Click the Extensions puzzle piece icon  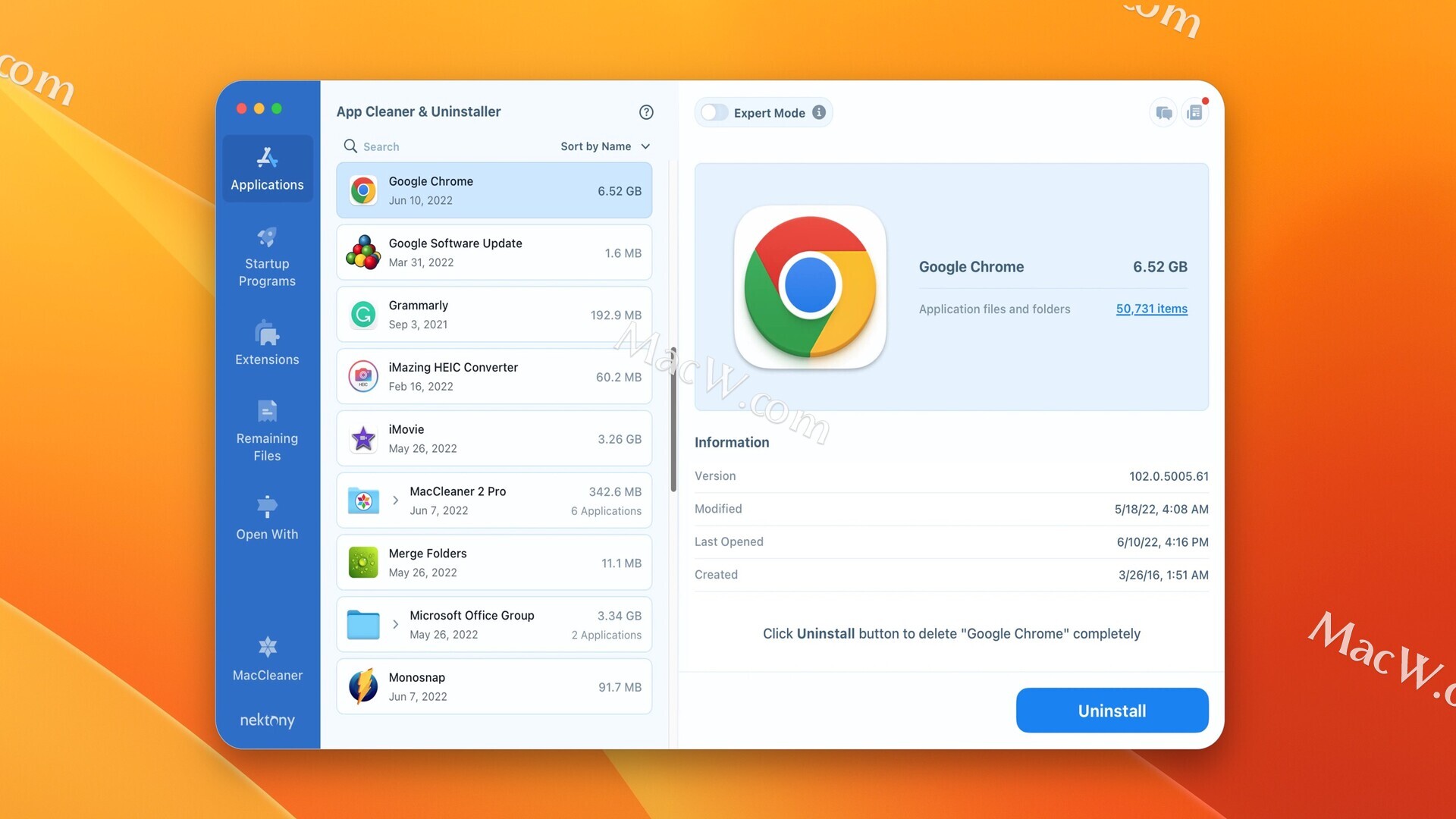[267, 333]
